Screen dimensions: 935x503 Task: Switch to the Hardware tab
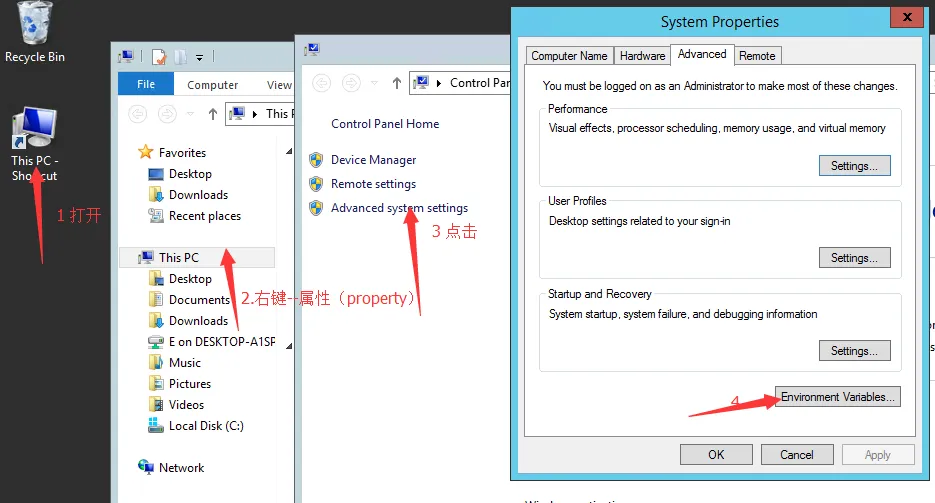click(642, 56)
